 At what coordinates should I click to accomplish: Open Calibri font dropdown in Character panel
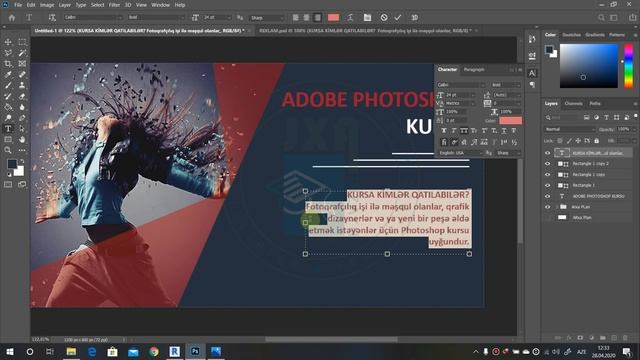pyautogui.click(x=461, y=85)
